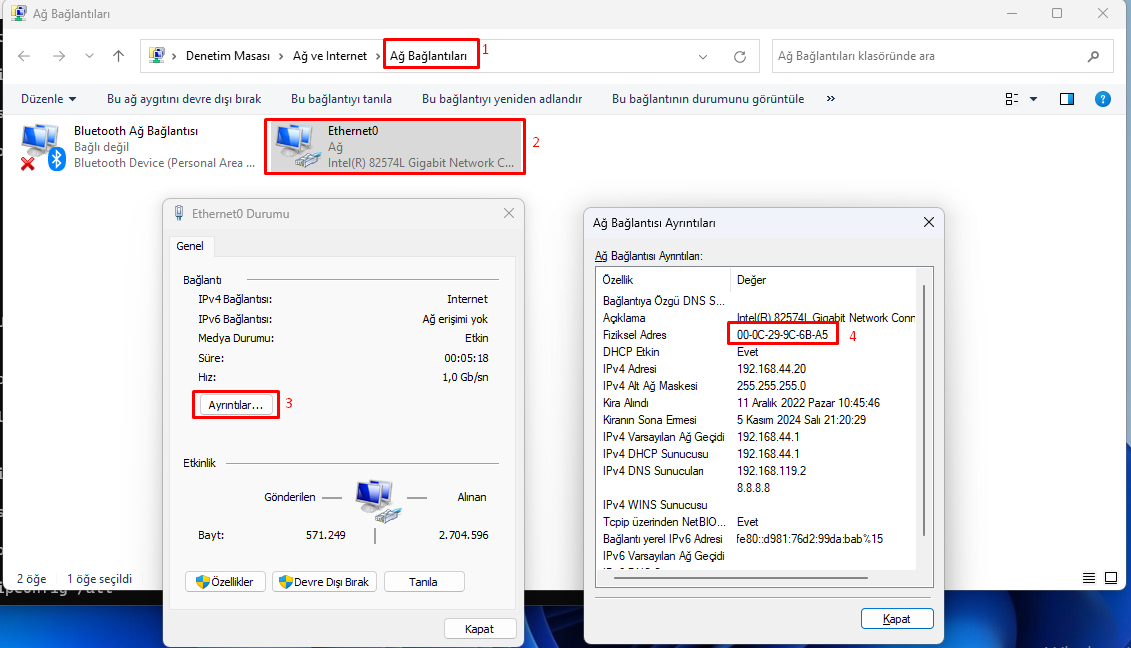The width and height of the screenshot is (1131, 648).
Task: Click the address bar network icon
Action: click(x=157, y=56)
